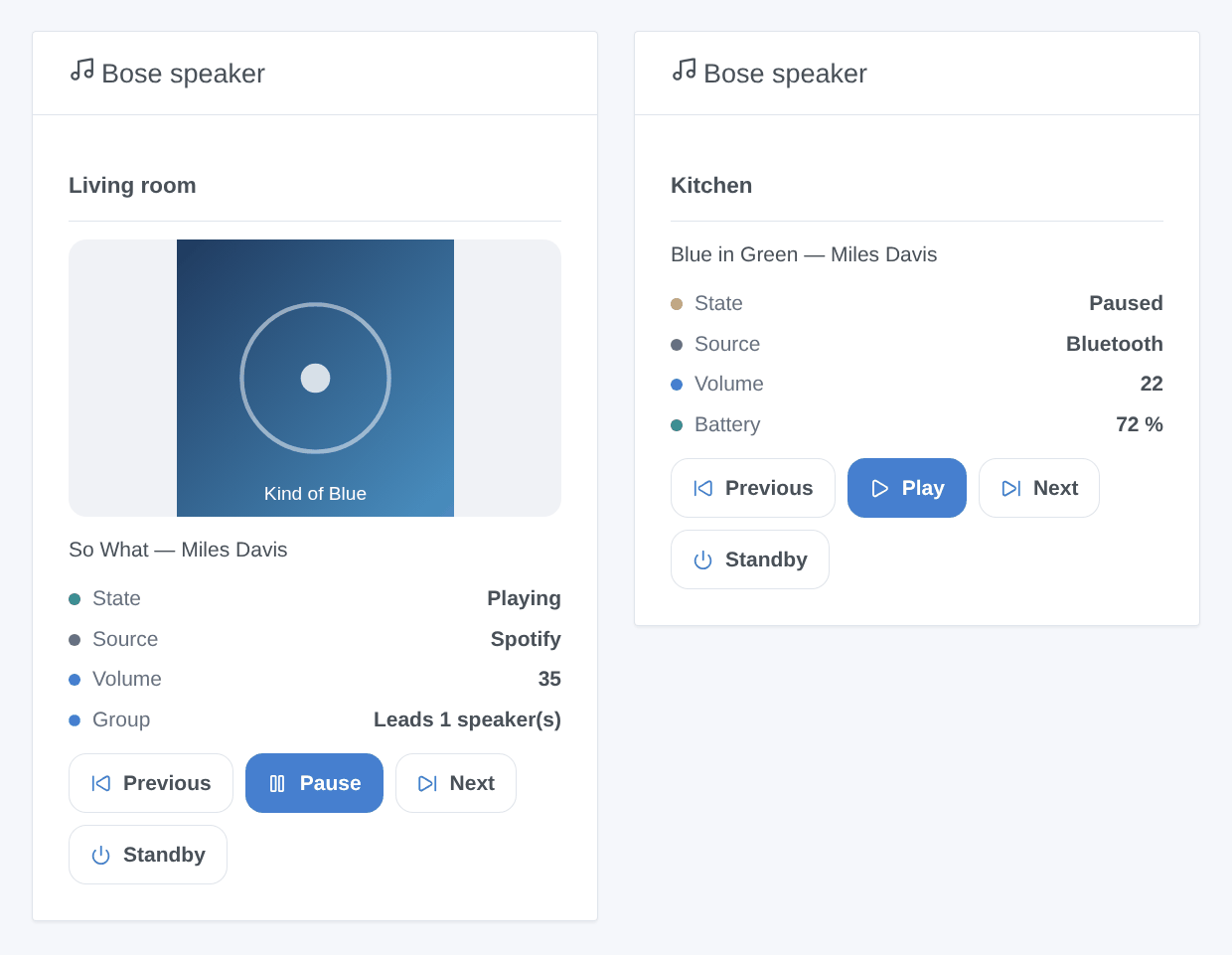The height and width of the screenshot is (955, 1232).
Task: Click the Bose speaker title above Kitchen
Action: click(x=785, y=74)
